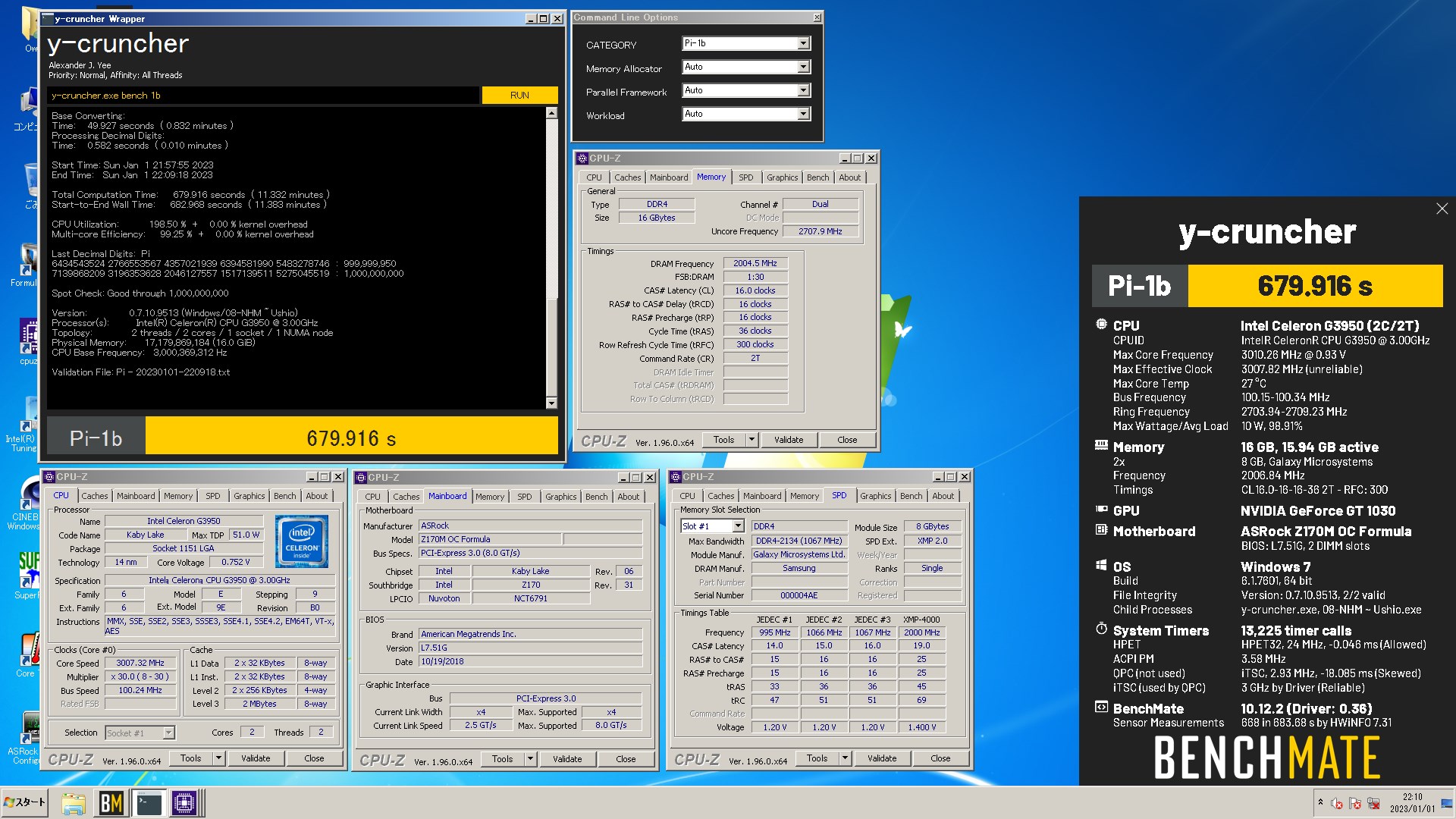Click Uncore Frequency 2707.9 MHz value
Screen dimensions: 1456x819
pos(820,231)
